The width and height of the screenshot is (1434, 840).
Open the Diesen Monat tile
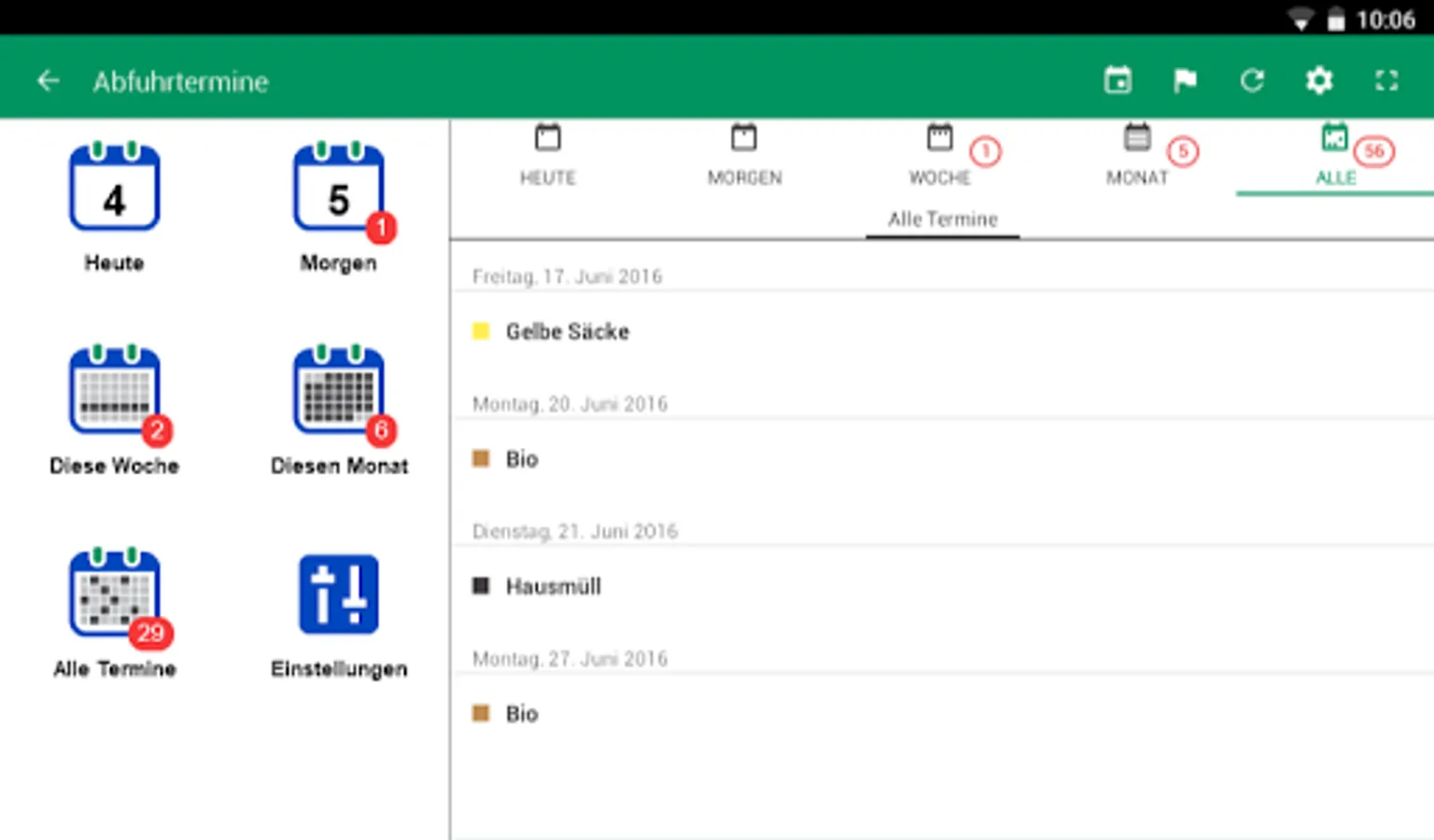pyautogui.click(x=340, y=411)
